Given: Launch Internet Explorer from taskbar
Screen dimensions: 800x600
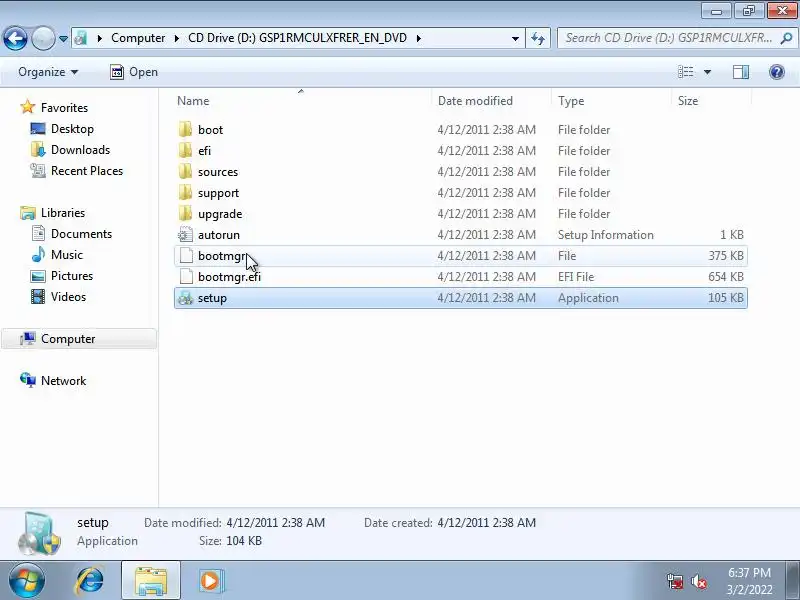Looking at the screenshot, I should coord(90,581).
